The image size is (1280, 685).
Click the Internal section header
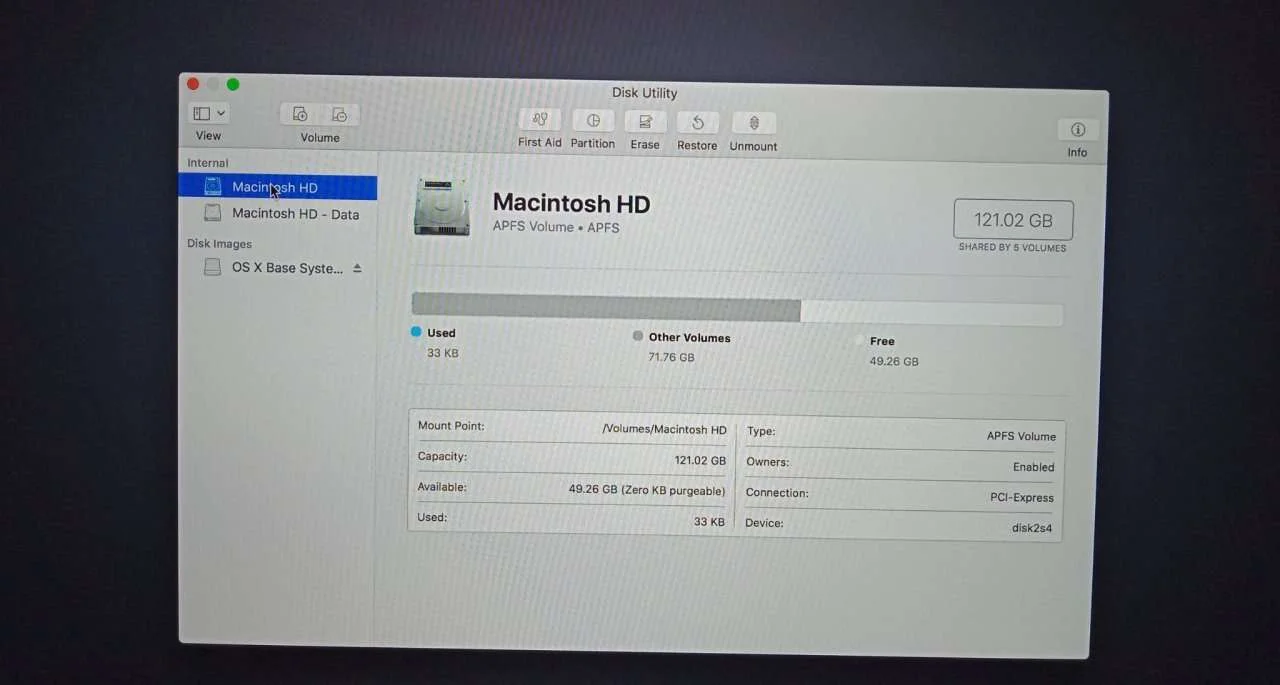click(x=208, y=162)
